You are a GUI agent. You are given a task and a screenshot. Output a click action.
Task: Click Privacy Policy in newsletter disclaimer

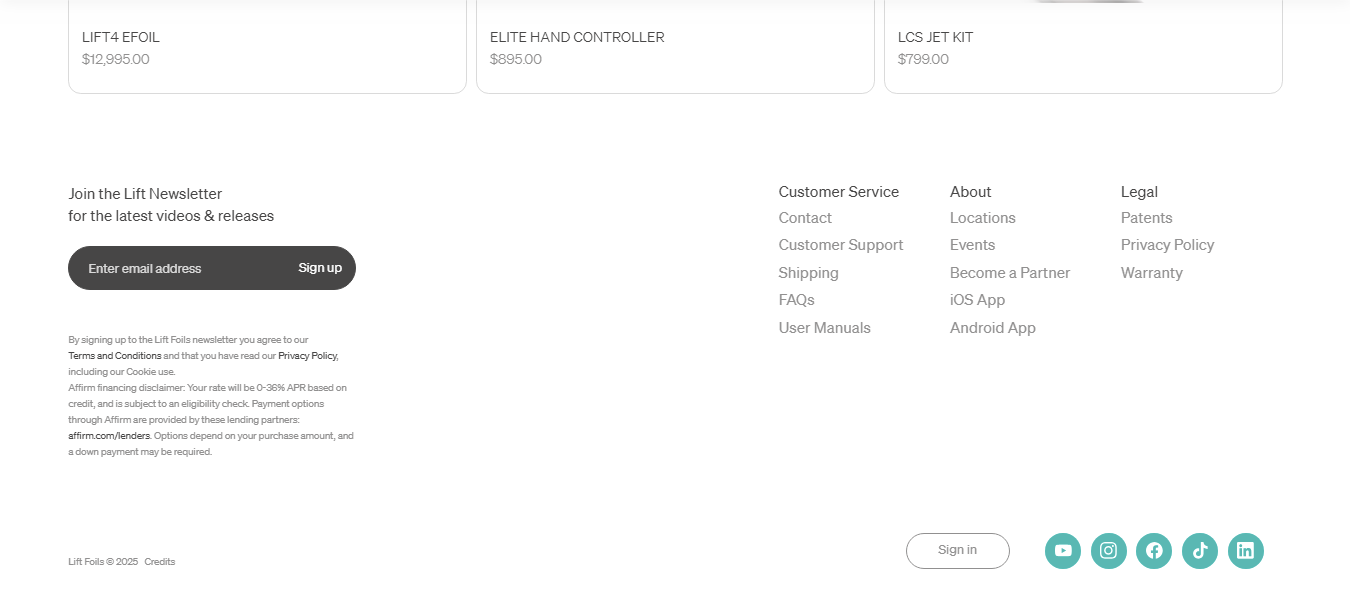308,356
